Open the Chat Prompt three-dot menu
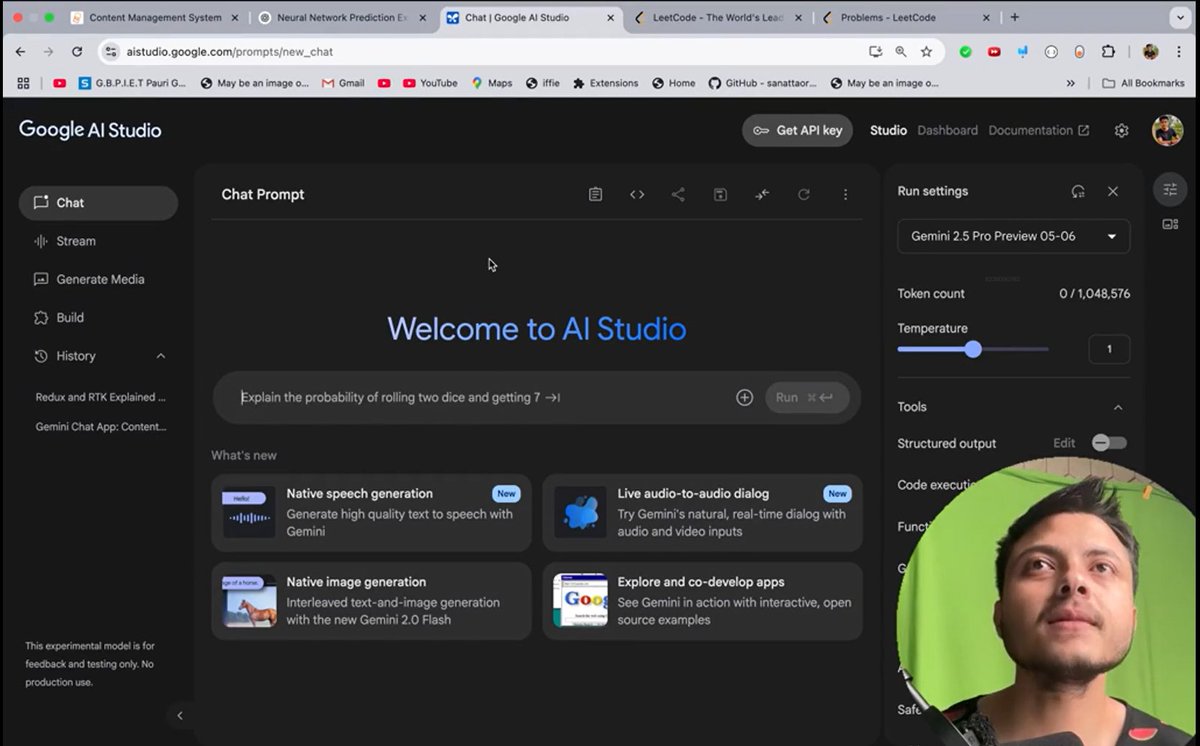Viewport: 1200px width, 746px height. coord(845,194)
